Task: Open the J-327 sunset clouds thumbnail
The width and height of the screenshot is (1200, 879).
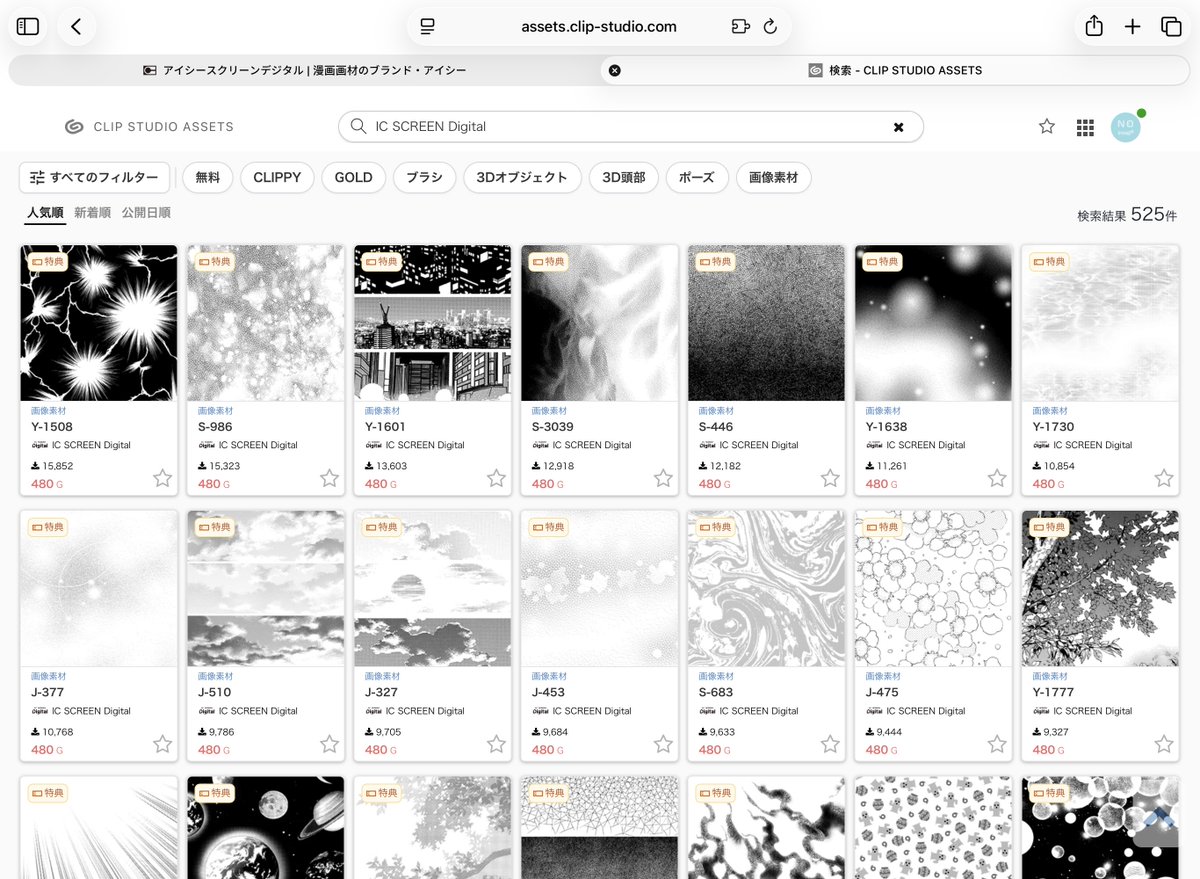Action: 433,589
